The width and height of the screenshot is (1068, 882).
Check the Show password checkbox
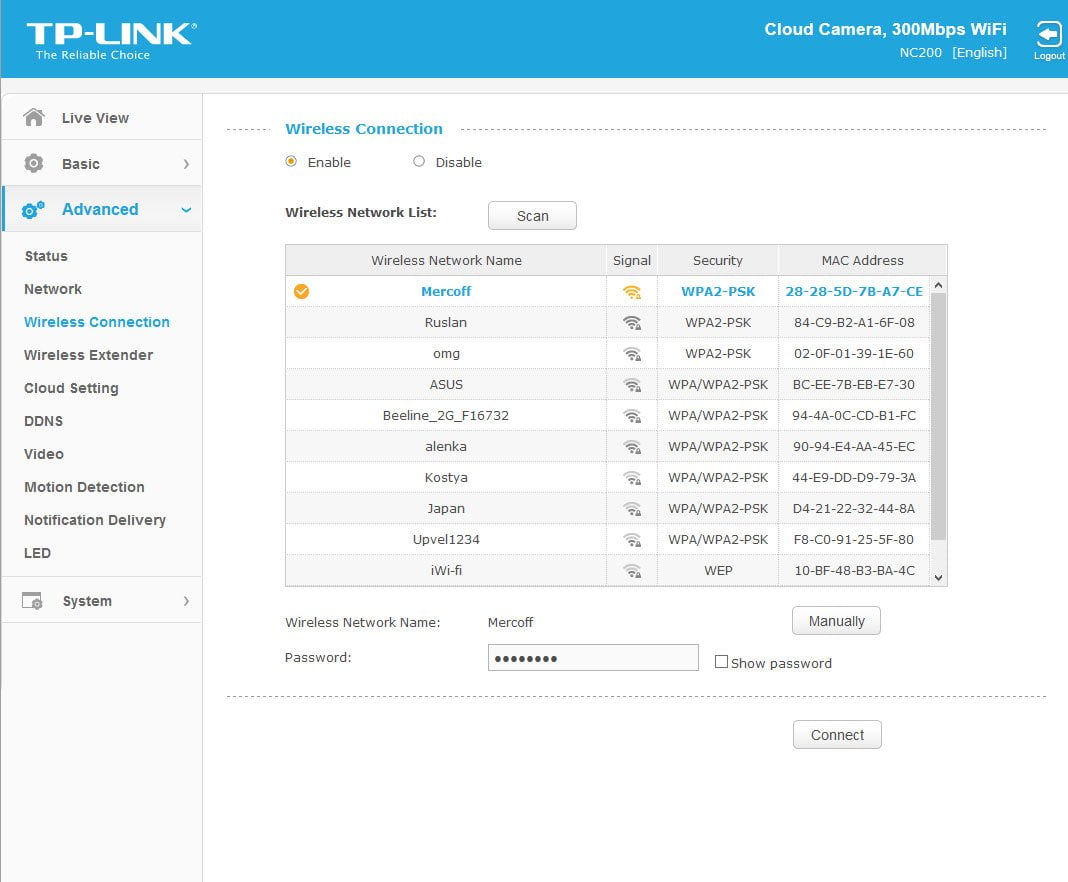[x=721, y=661]
